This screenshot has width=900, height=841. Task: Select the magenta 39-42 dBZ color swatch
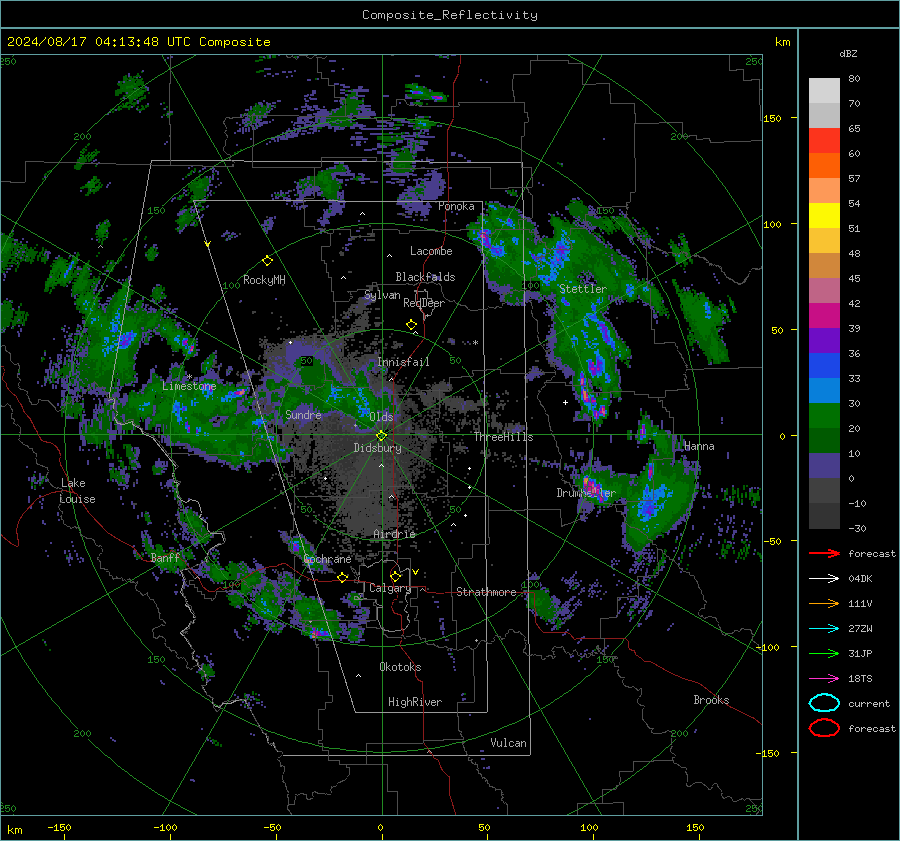pyautogui.click(x=824, y=316)
